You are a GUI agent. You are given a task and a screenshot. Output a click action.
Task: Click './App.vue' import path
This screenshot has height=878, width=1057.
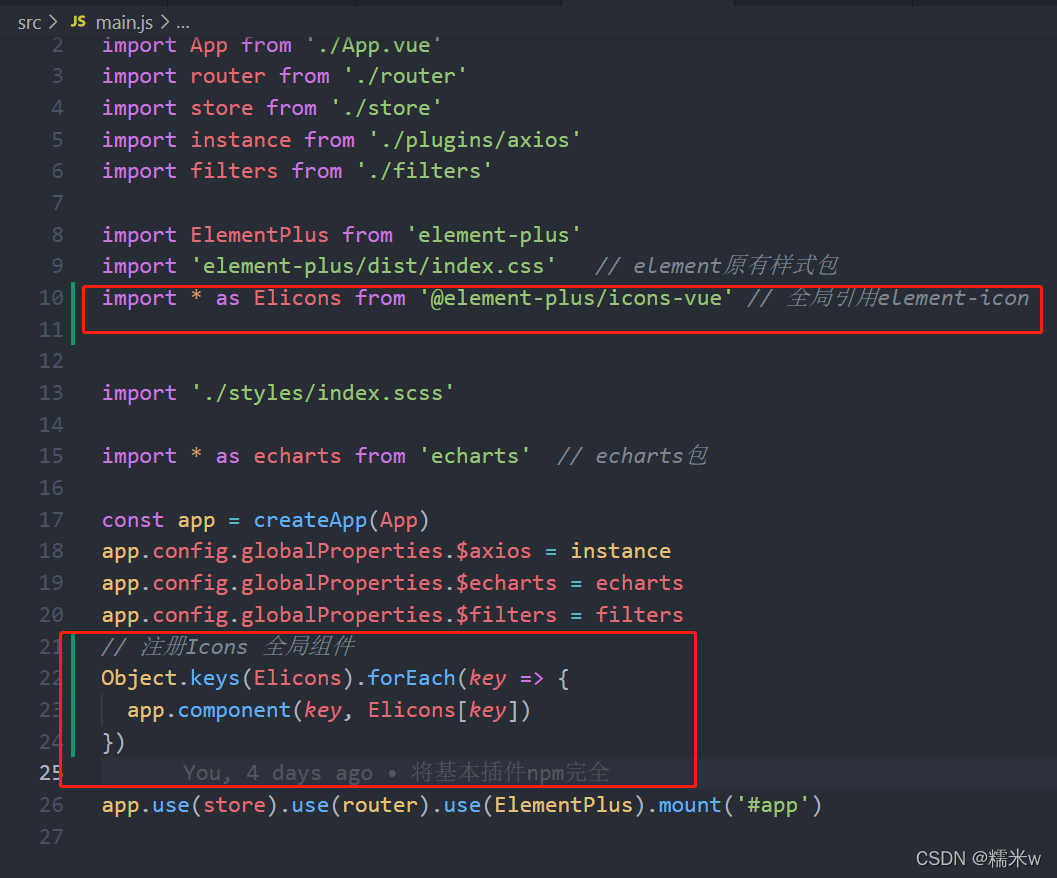tap(373, 45)
